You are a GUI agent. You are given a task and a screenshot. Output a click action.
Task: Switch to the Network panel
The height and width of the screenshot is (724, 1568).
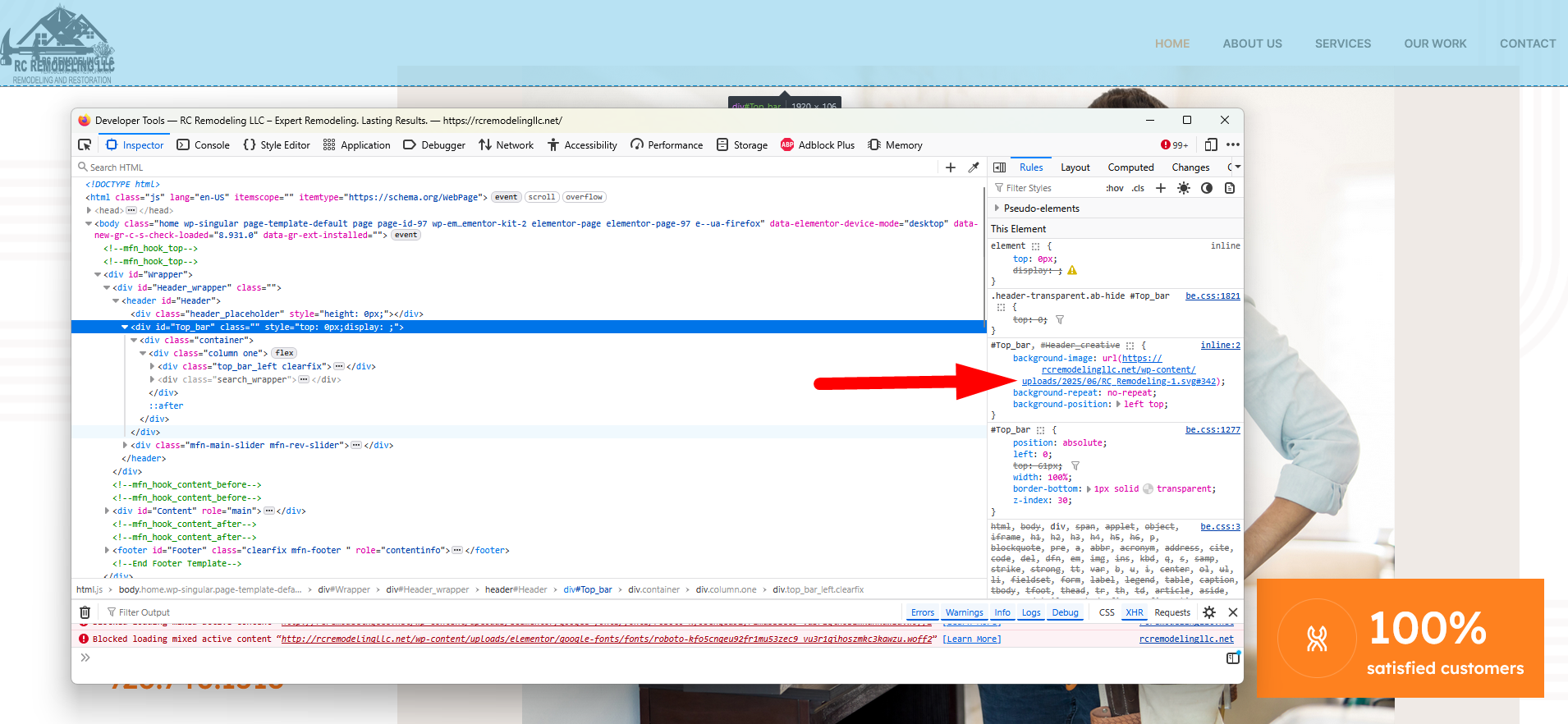[x=507, y=145]
